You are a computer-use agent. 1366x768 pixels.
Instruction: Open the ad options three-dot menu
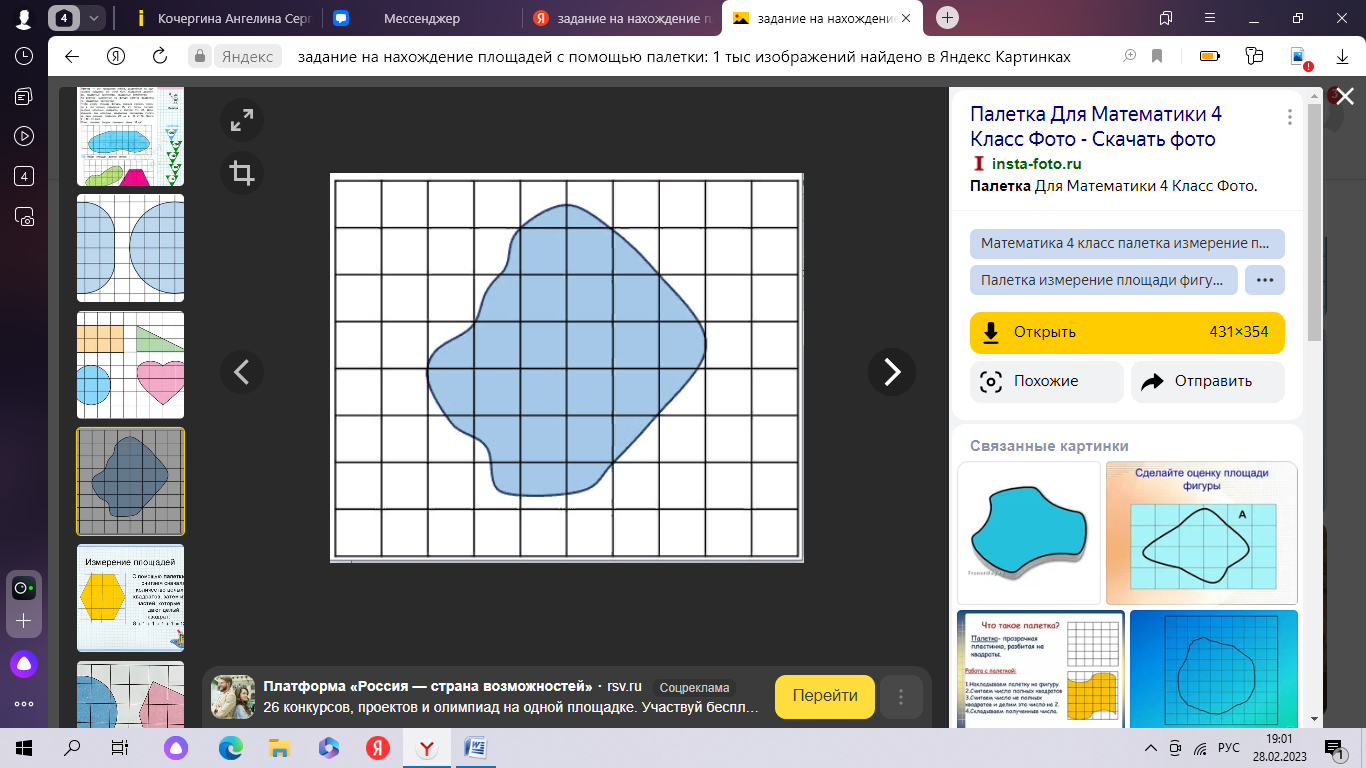point(901,697)
